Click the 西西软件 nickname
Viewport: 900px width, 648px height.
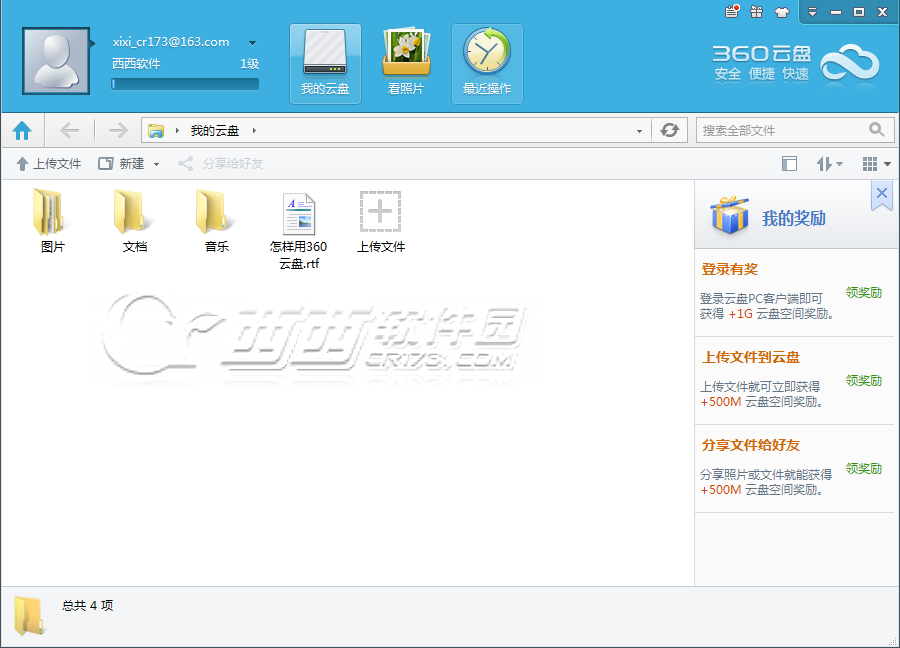(x=136, y=64)
